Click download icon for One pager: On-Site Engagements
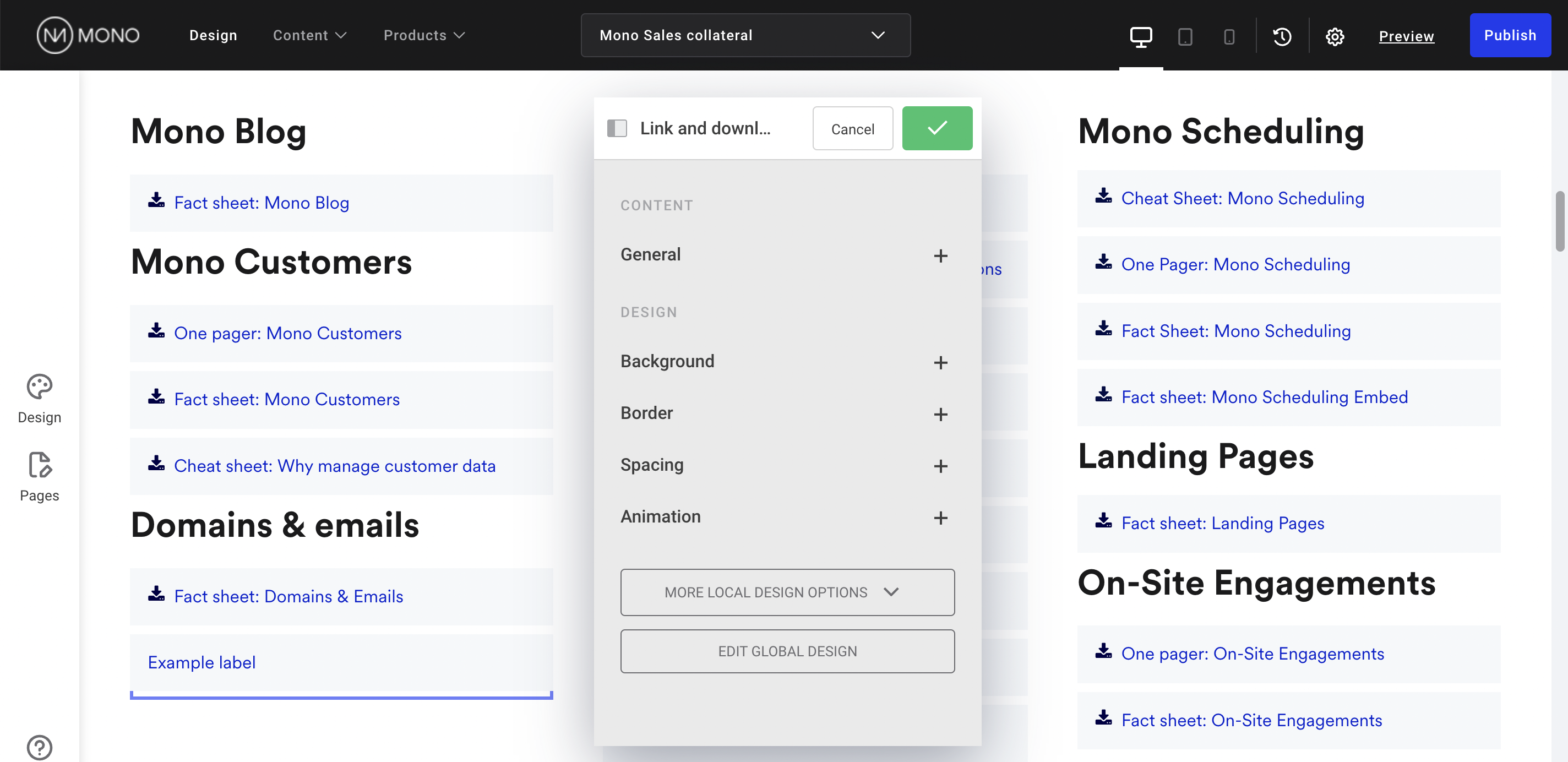 pyautogui.click(x=1103, y=651)
